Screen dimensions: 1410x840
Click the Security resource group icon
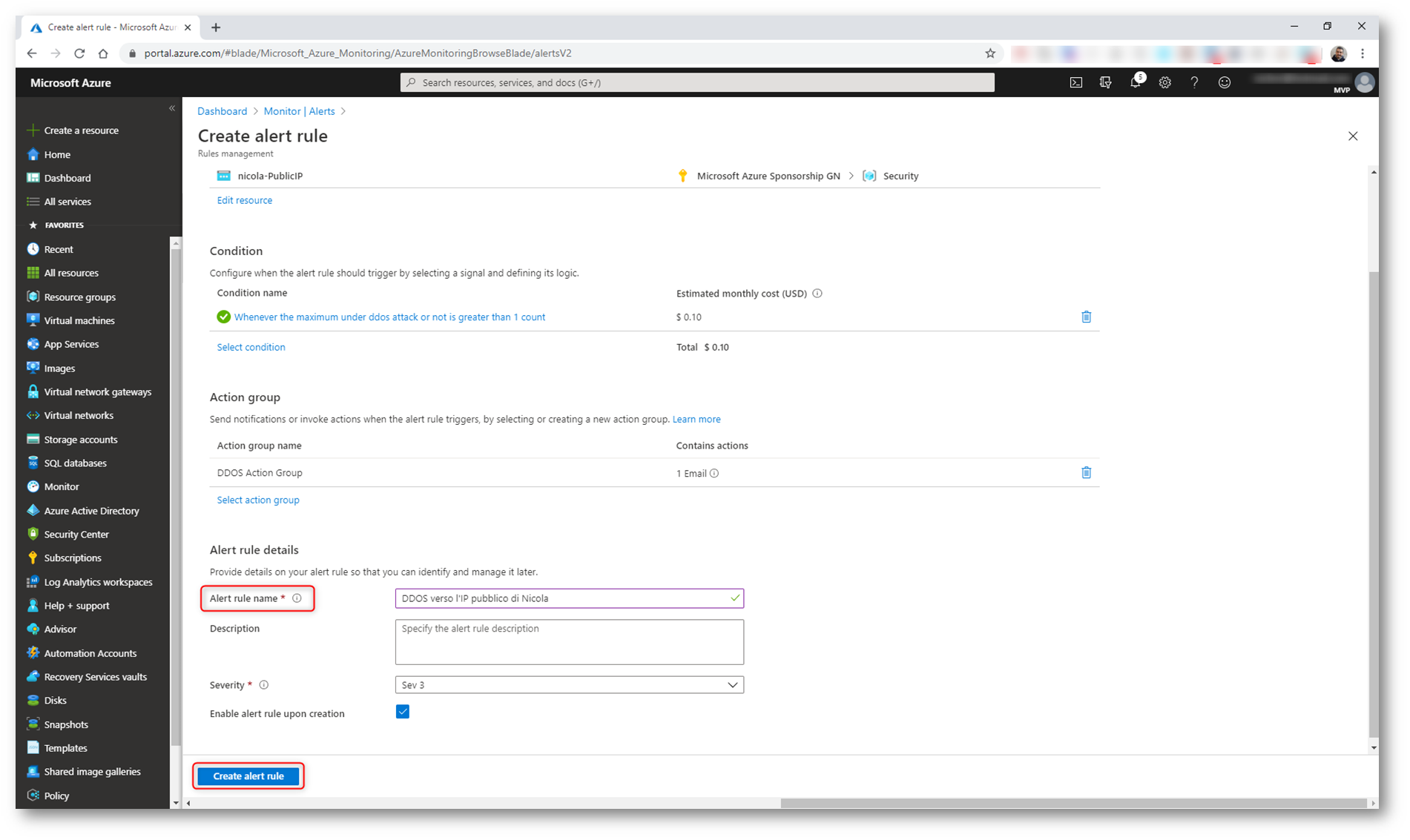pyautogui.click(x=869, y=176)
